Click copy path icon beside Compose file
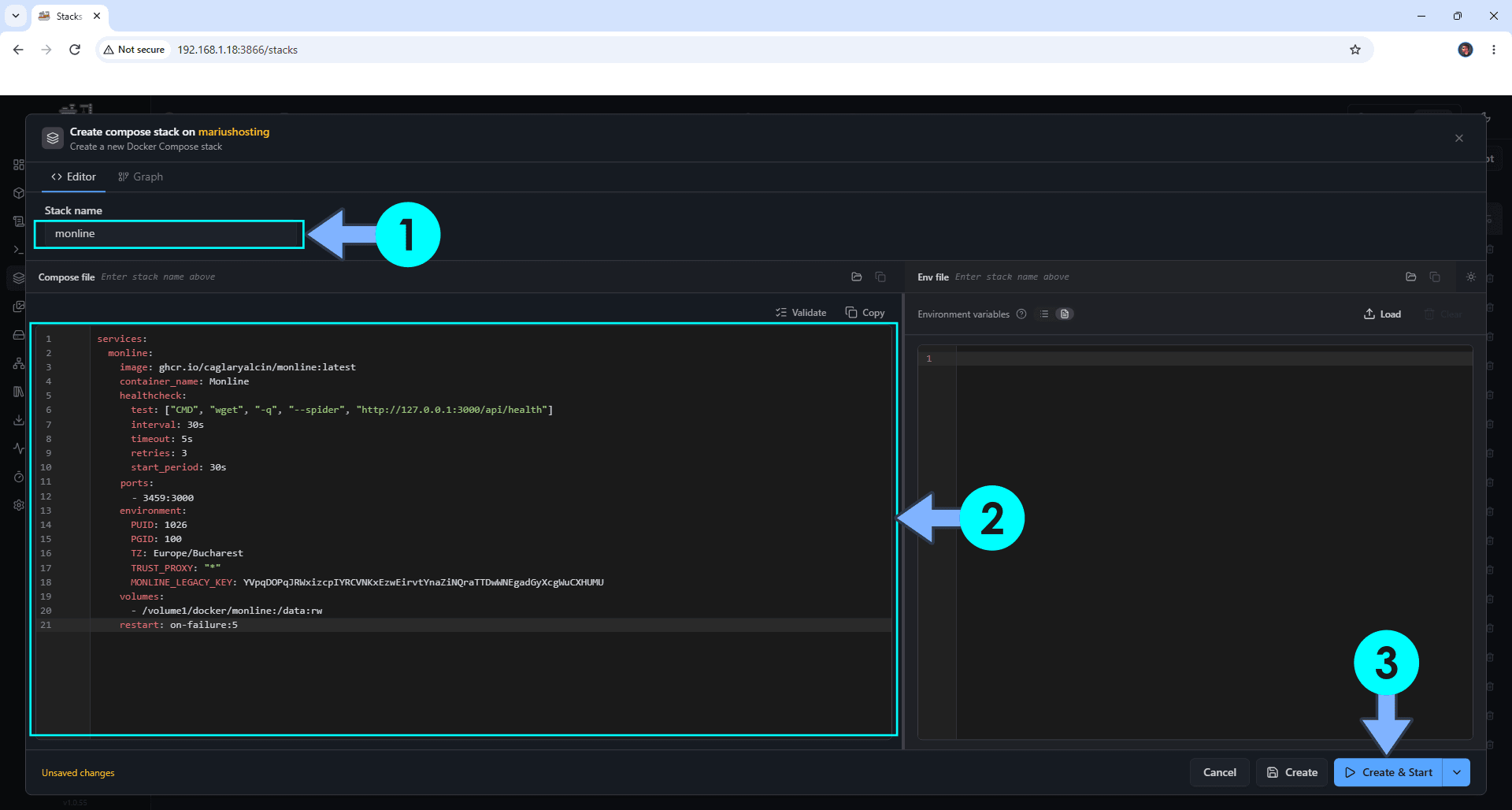This screenshot has width=1512, height=810. point(880,277)
